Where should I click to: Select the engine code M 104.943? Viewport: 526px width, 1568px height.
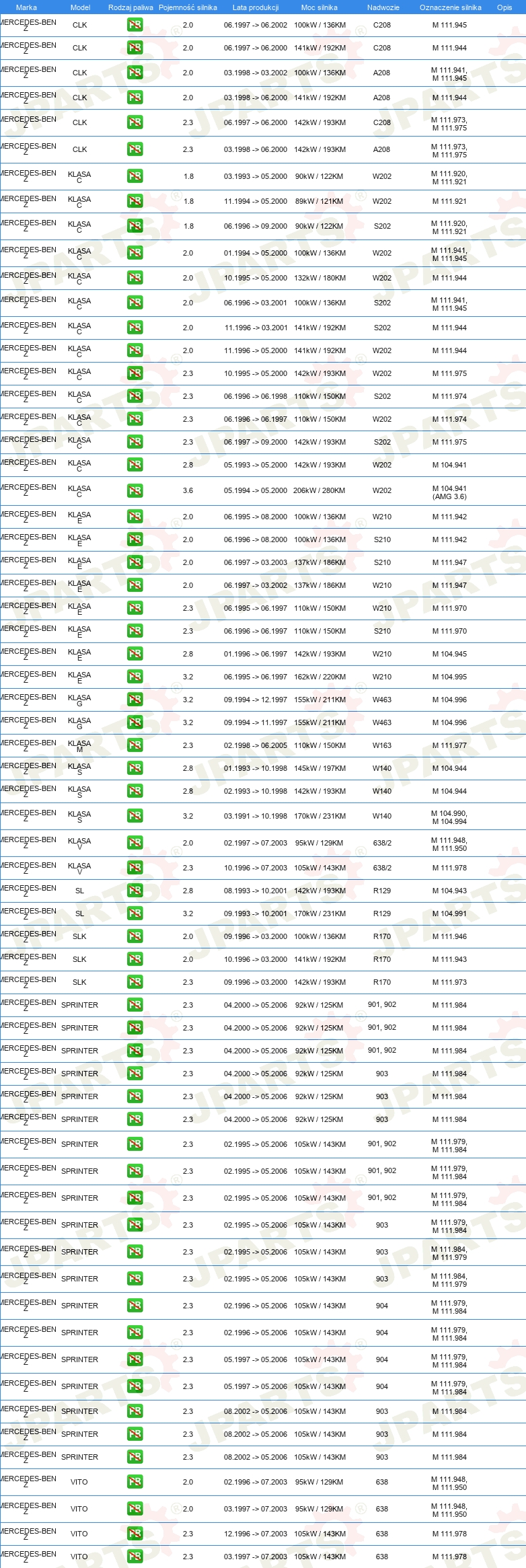tap(449, 891)
